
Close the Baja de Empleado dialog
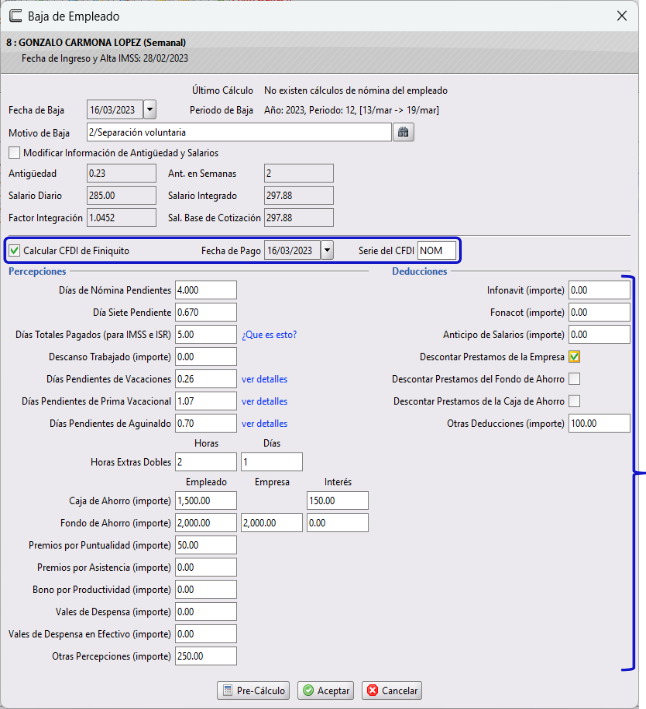(x=622, y=16)
